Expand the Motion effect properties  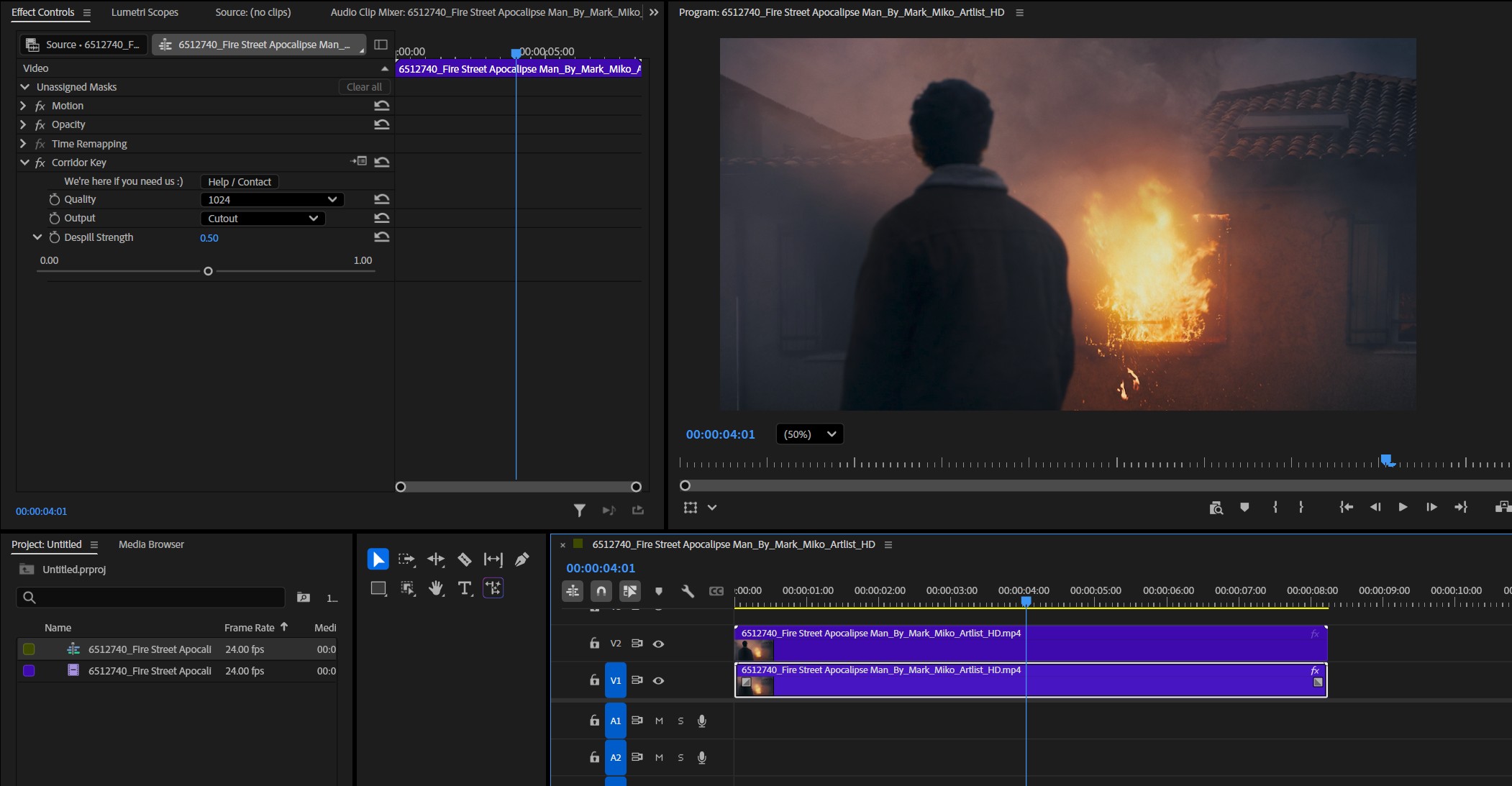pyautogui.click(x=23, y=106)
